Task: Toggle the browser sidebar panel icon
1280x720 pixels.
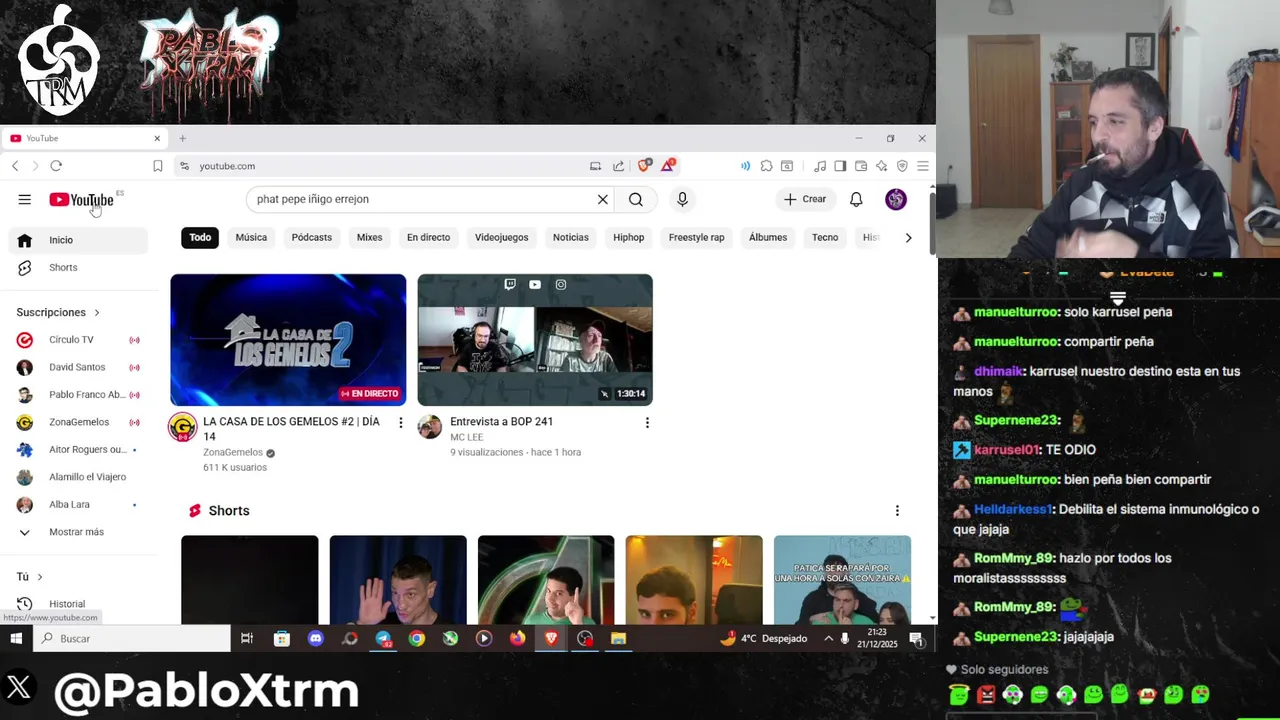Action: [x=840, y=166]
